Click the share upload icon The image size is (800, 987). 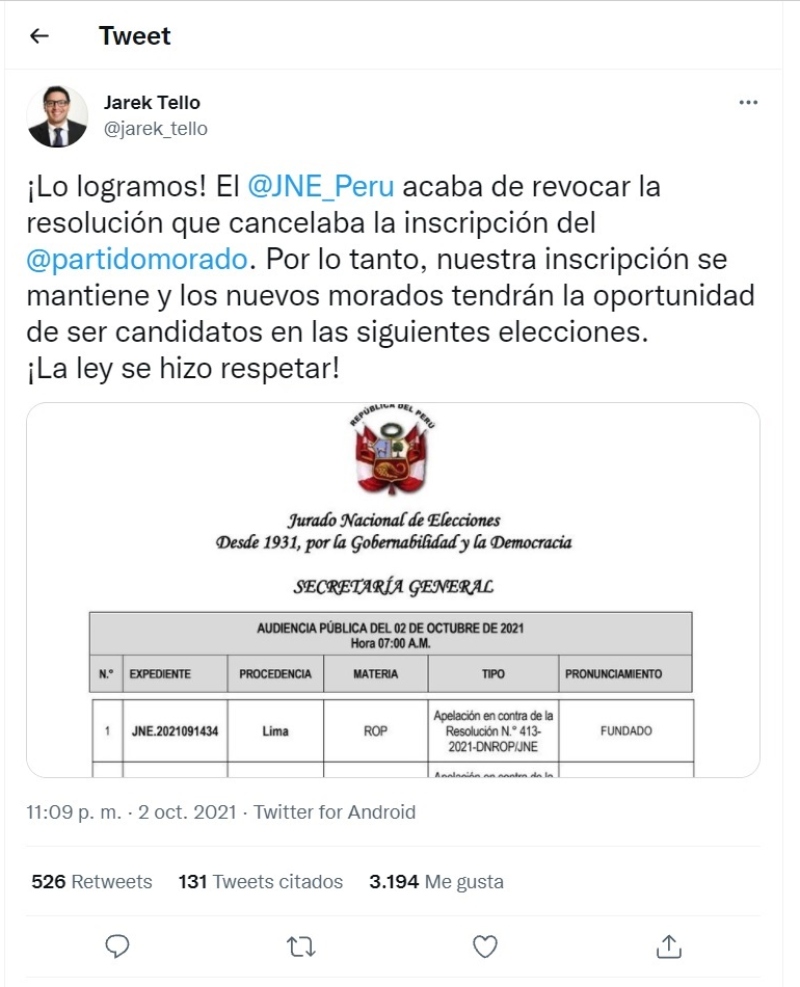click(x=669, y=945)
